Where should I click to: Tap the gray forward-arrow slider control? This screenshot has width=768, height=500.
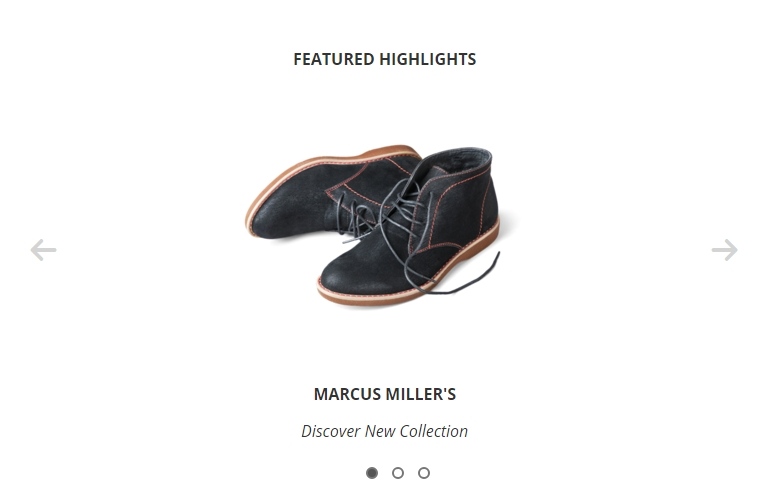click(724, 250)
